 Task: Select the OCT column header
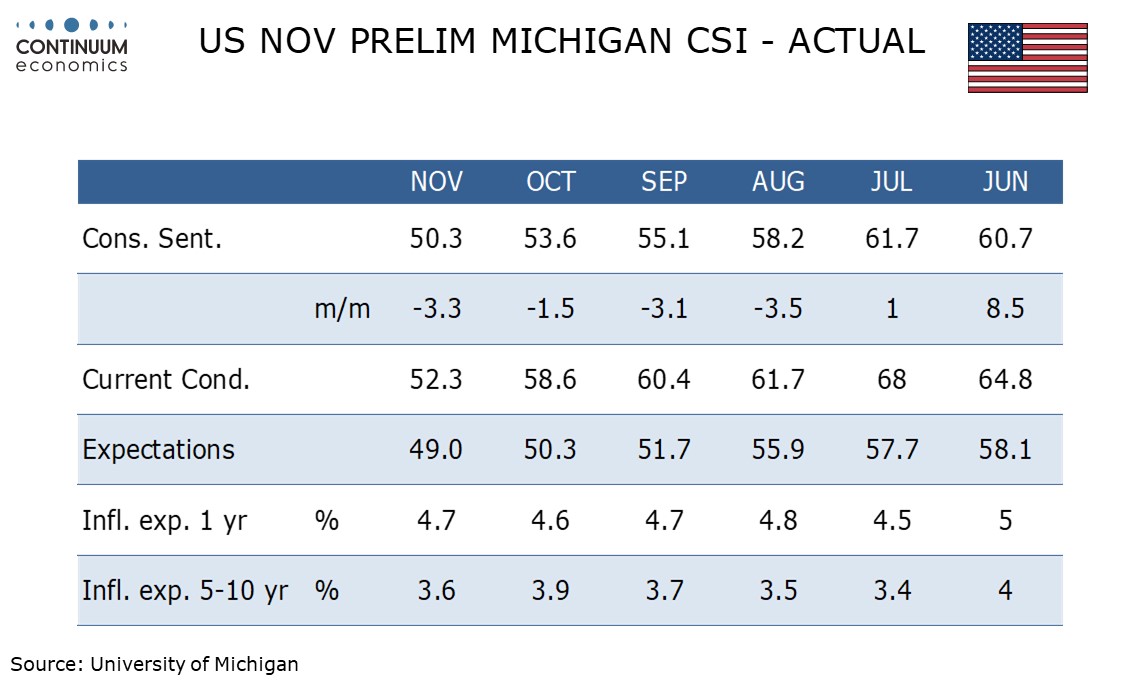551,181
